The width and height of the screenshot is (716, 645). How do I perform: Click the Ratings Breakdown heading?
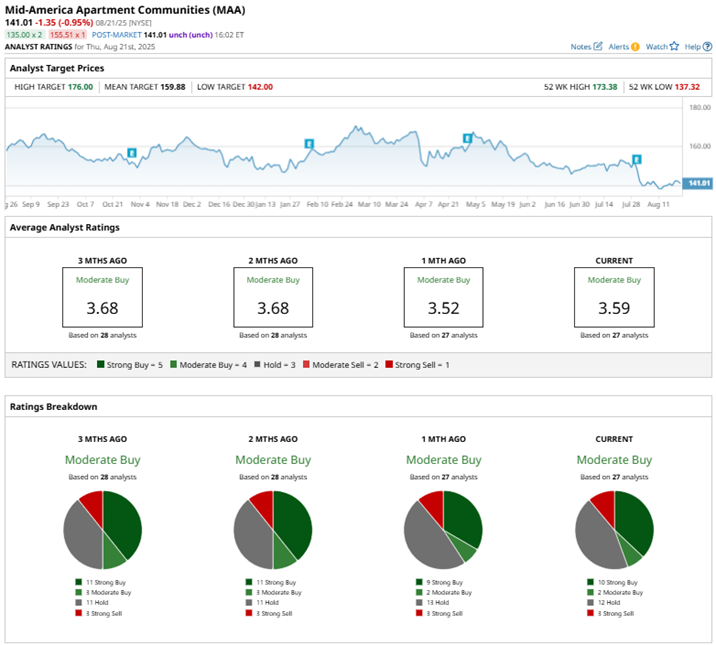pos(53,407)
